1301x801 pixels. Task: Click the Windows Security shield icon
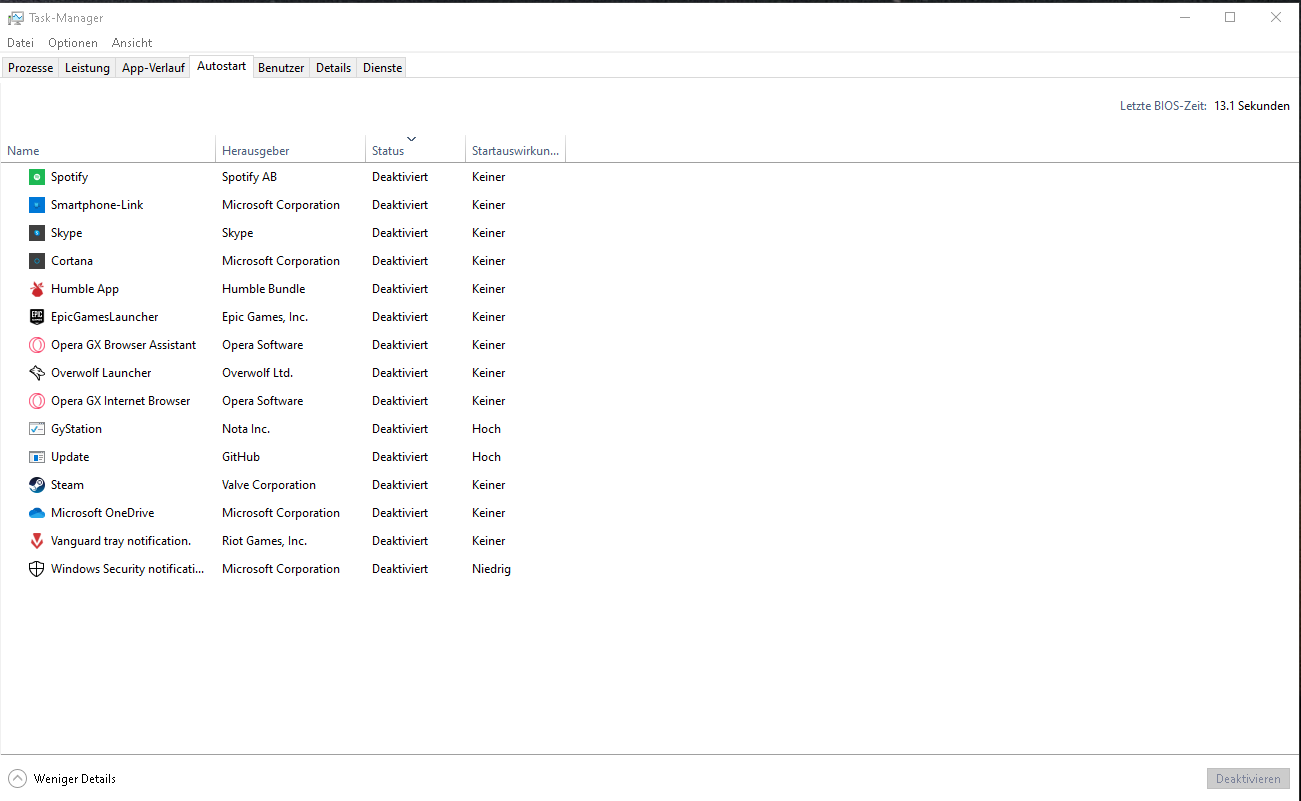(x=37, y=569)
